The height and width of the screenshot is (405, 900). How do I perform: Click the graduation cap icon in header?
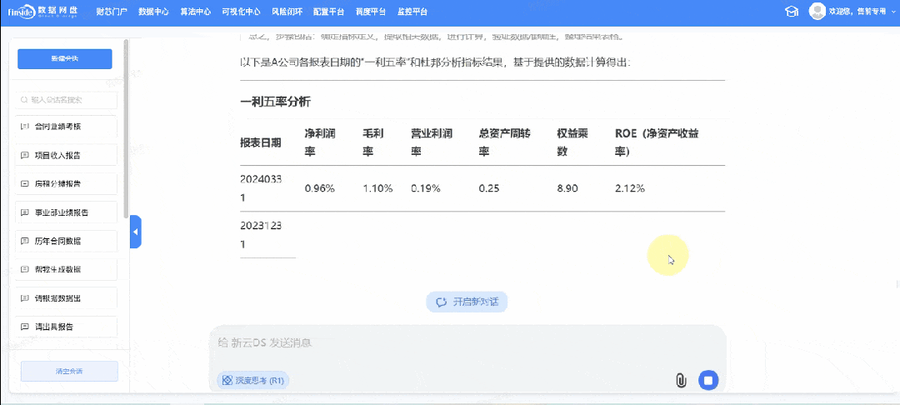pyautogui.click(x=792, y=11)
